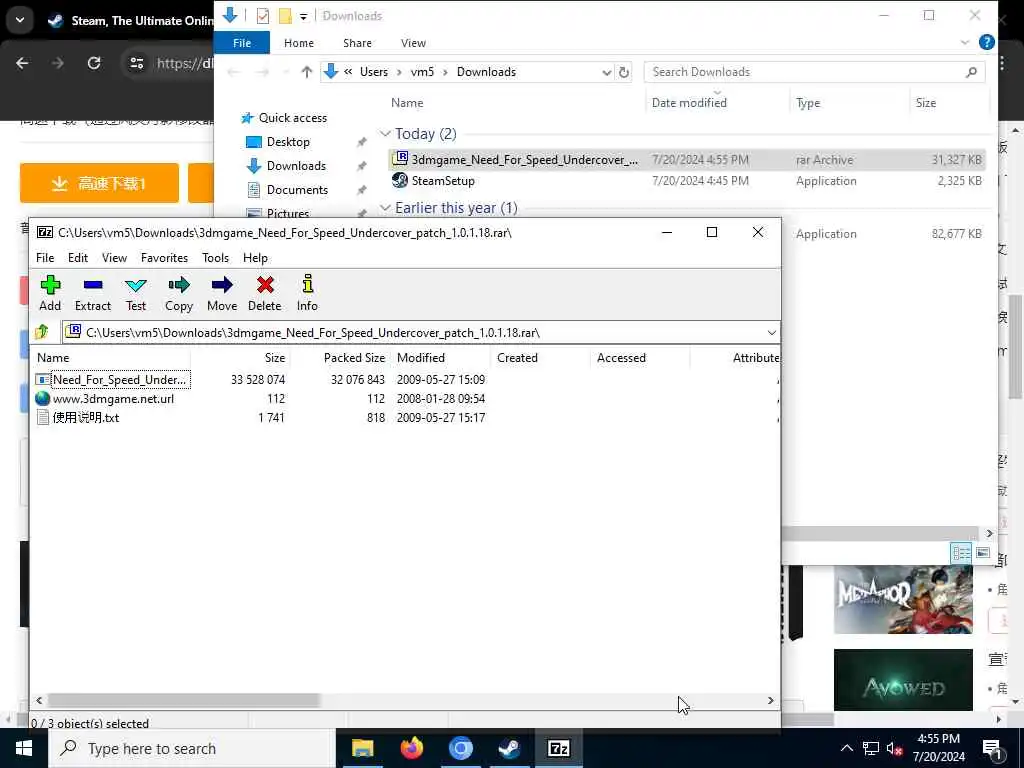
Task: Open Explorer help icon
Action: pyautogui.click(x=987, y=42)
